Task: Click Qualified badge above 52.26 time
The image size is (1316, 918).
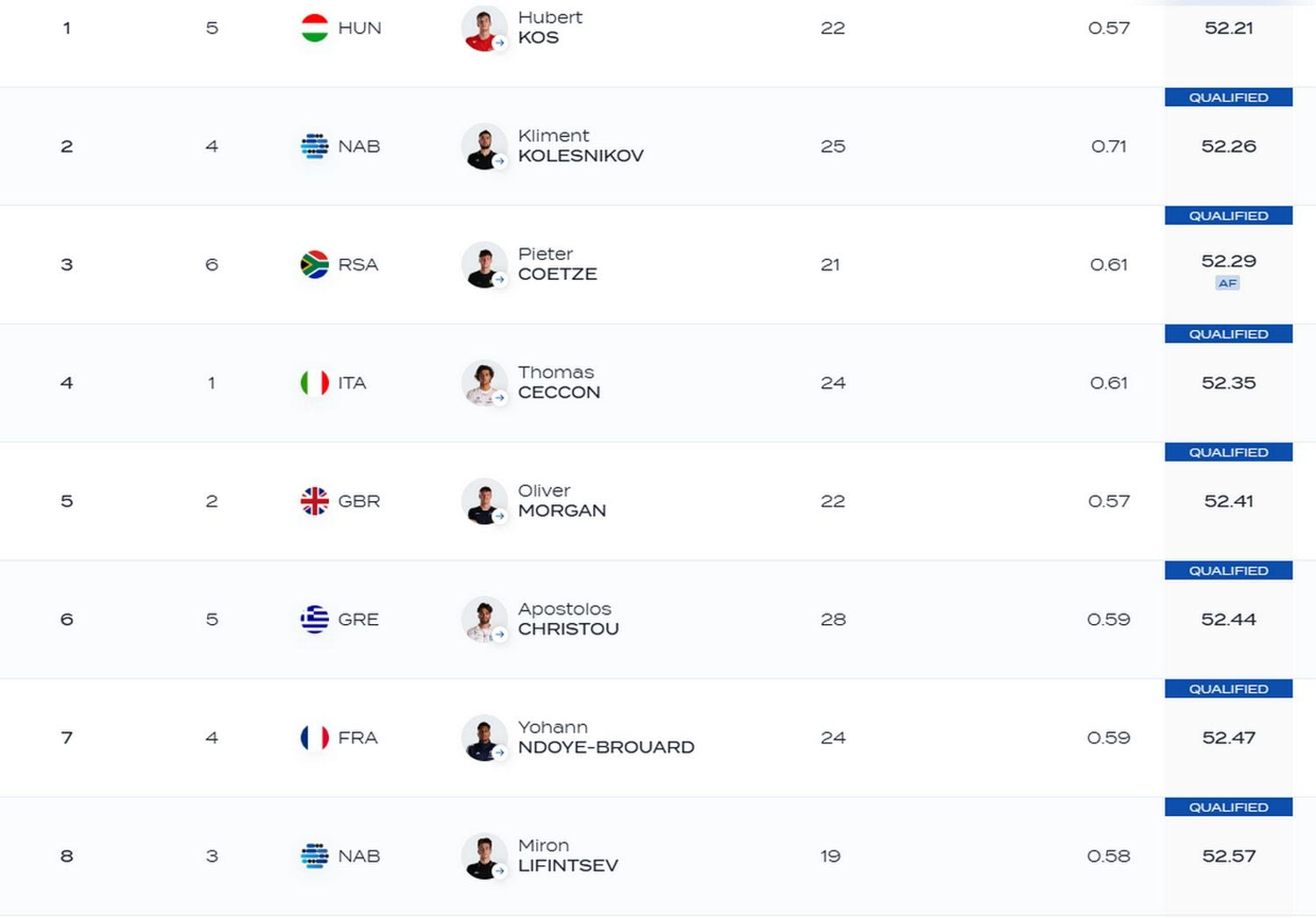Action: point(1228,97)
